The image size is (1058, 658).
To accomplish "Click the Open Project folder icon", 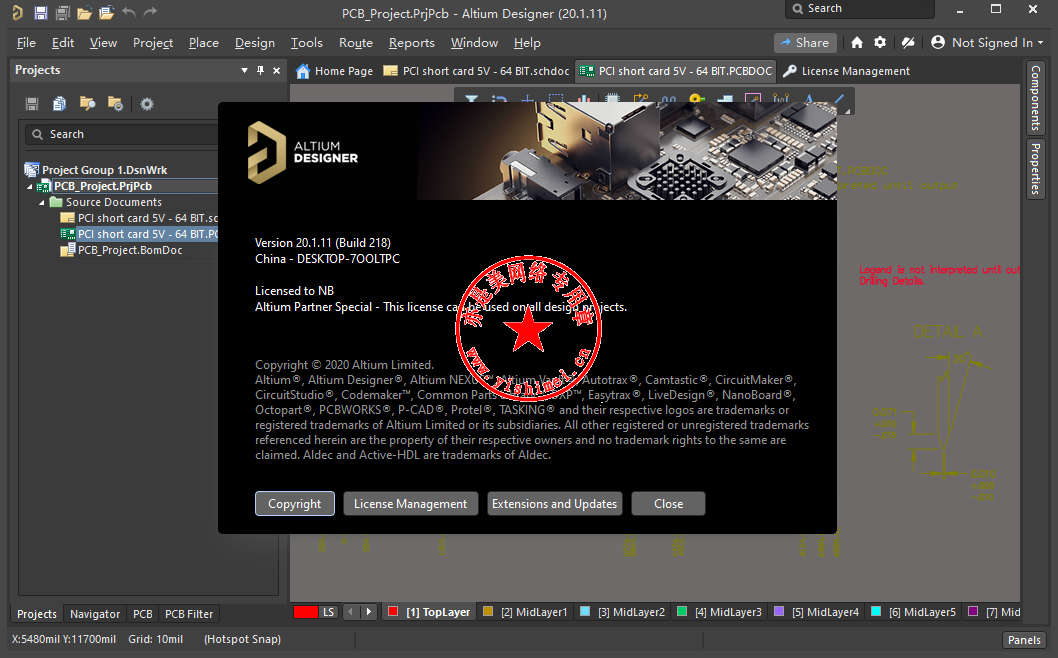I will click(x=107, y=12).
